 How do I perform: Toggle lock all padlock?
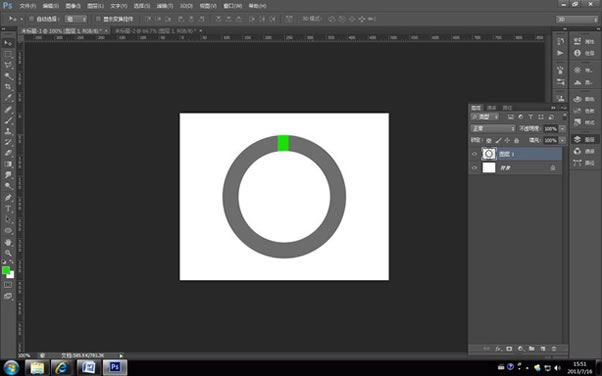click(x=516, y=141)
